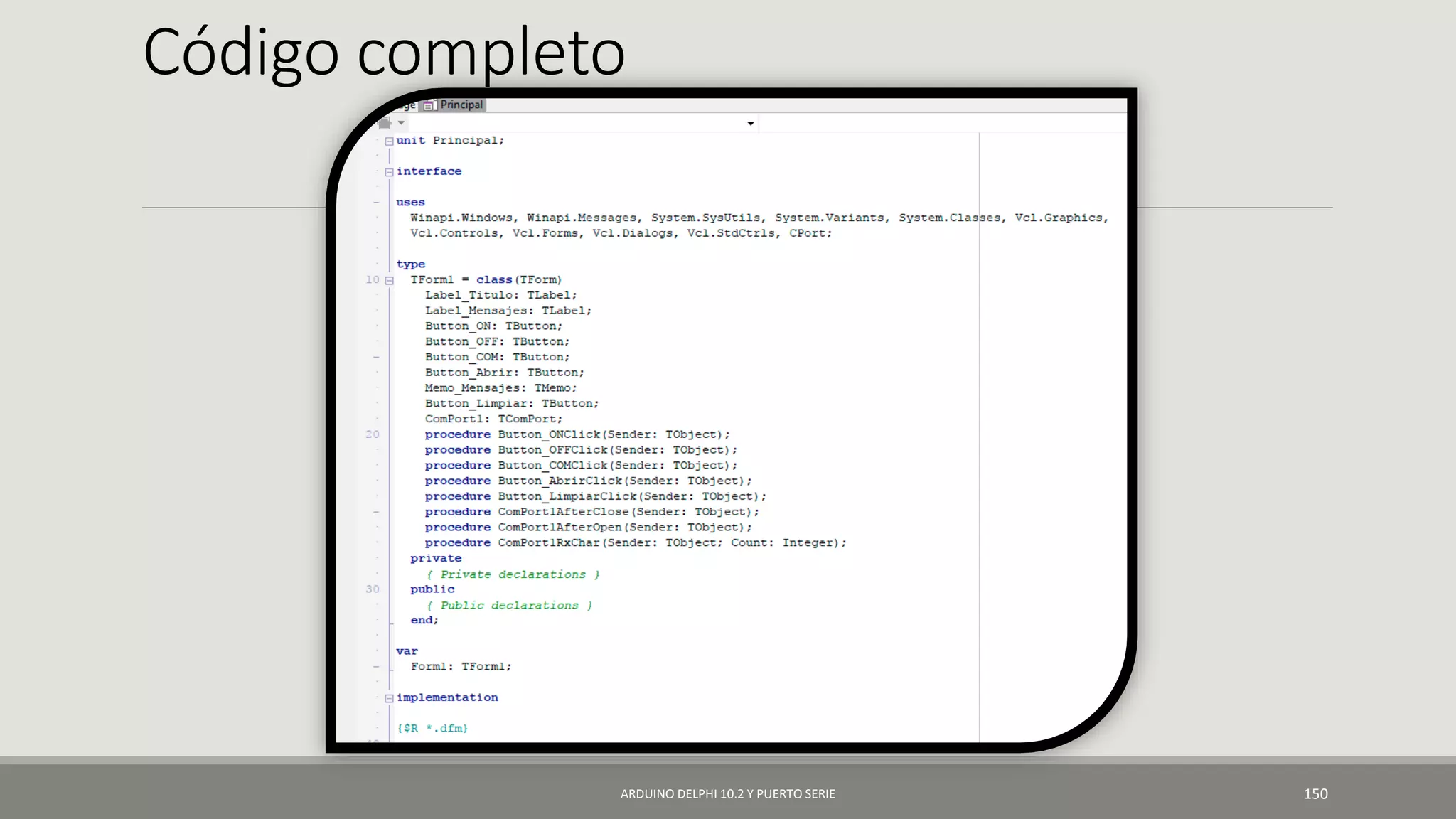Click the 'type' keyword line
The height and width of the screenshot is (819, 1456).
[x=410, y=264]
